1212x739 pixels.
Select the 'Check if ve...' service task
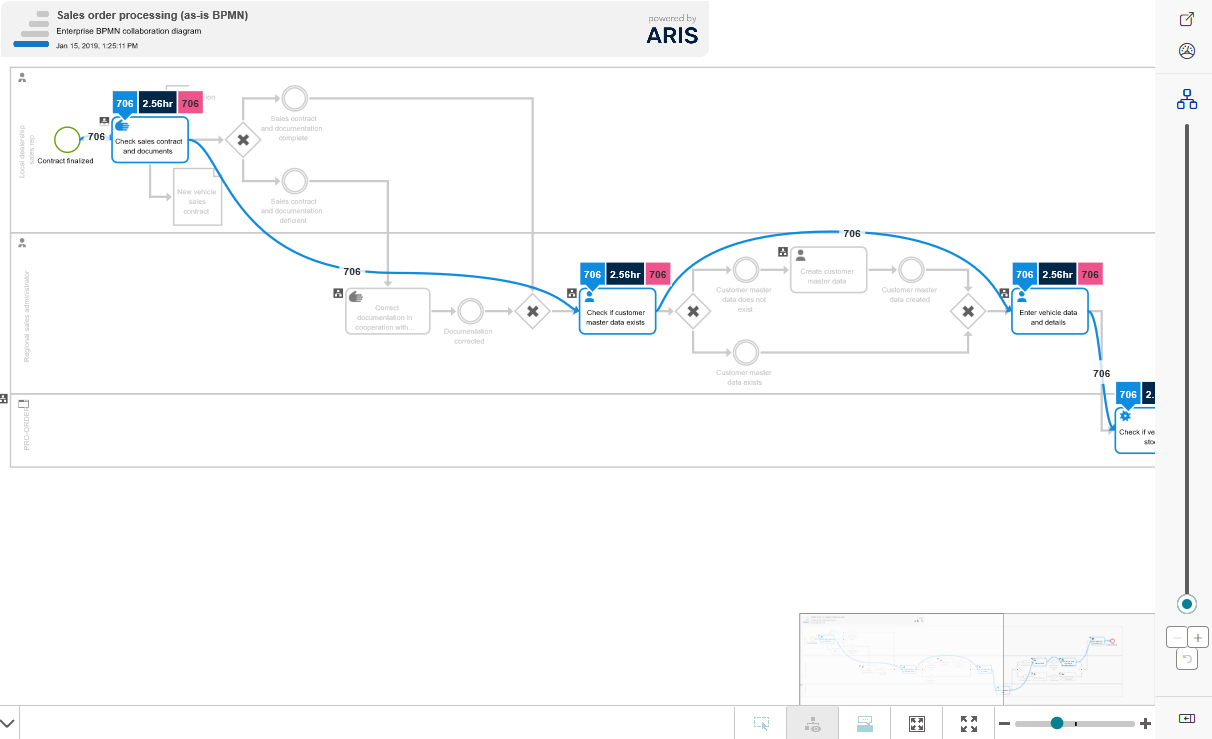click(x=1135, y=430)
